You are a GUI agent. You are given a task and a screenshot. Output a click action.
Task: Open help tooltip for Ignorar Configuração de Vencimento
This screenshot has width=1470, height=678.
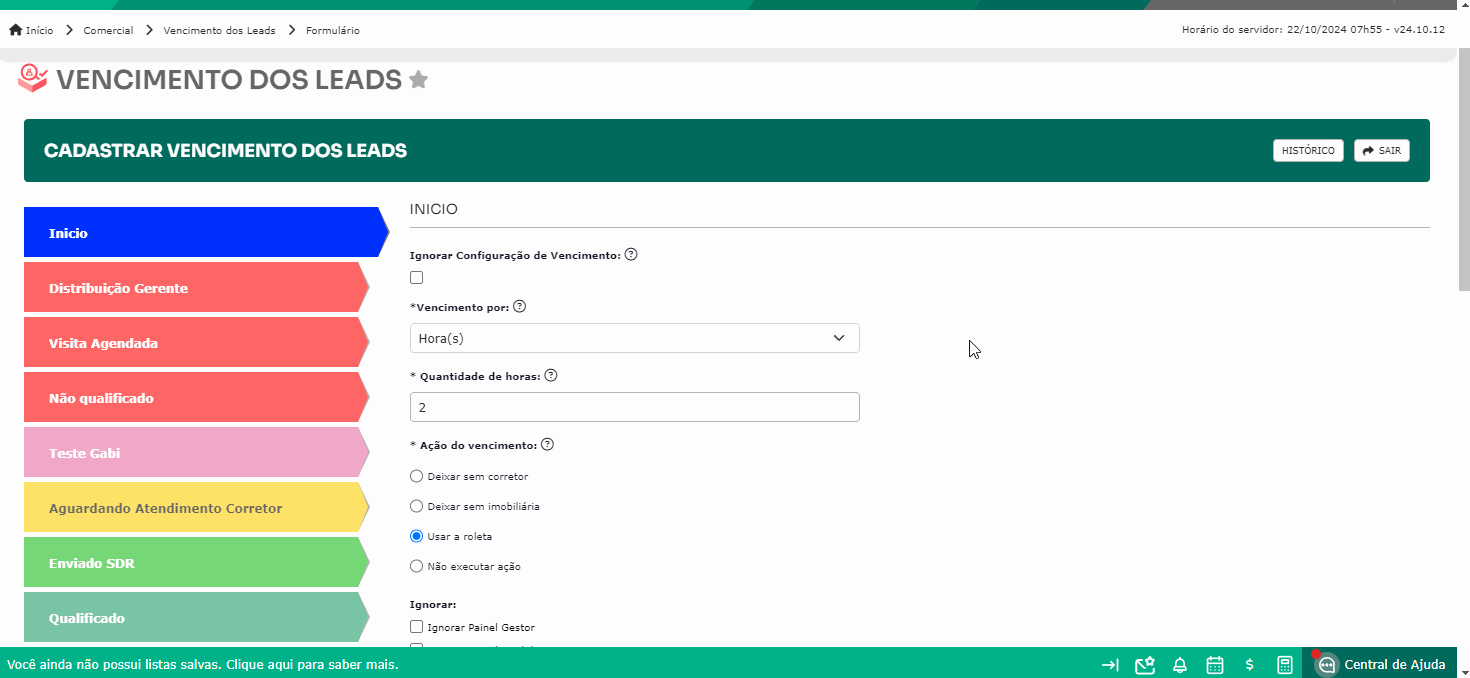click(x=631, y=255)
